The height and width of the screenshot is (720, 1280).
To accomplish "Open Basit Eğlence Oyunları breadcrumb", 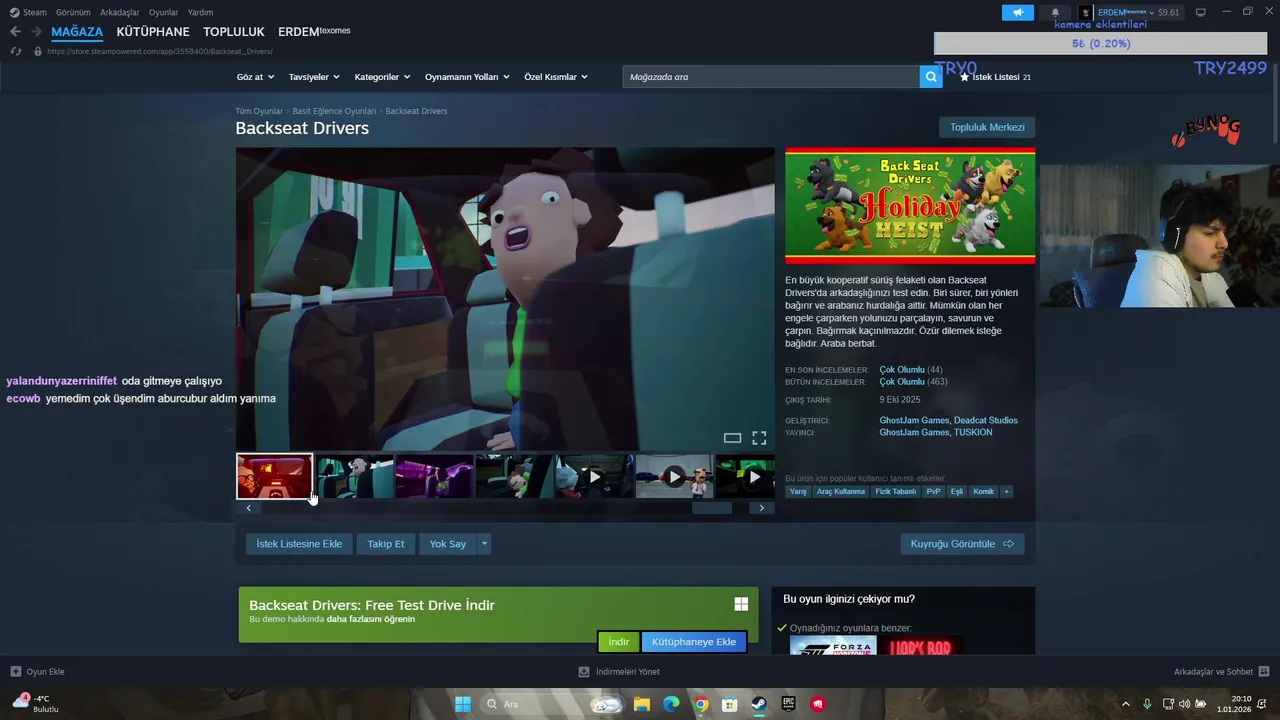I will [334, 111].
